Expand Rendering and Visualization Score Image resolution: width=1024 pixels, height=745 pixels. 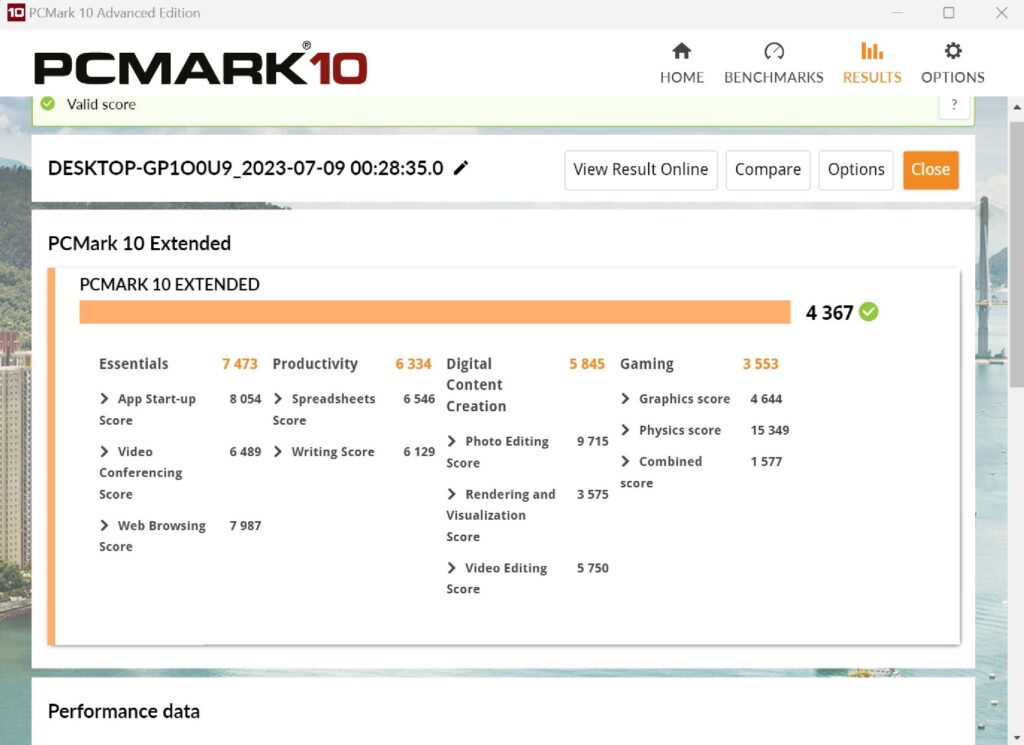pos(451,494)
